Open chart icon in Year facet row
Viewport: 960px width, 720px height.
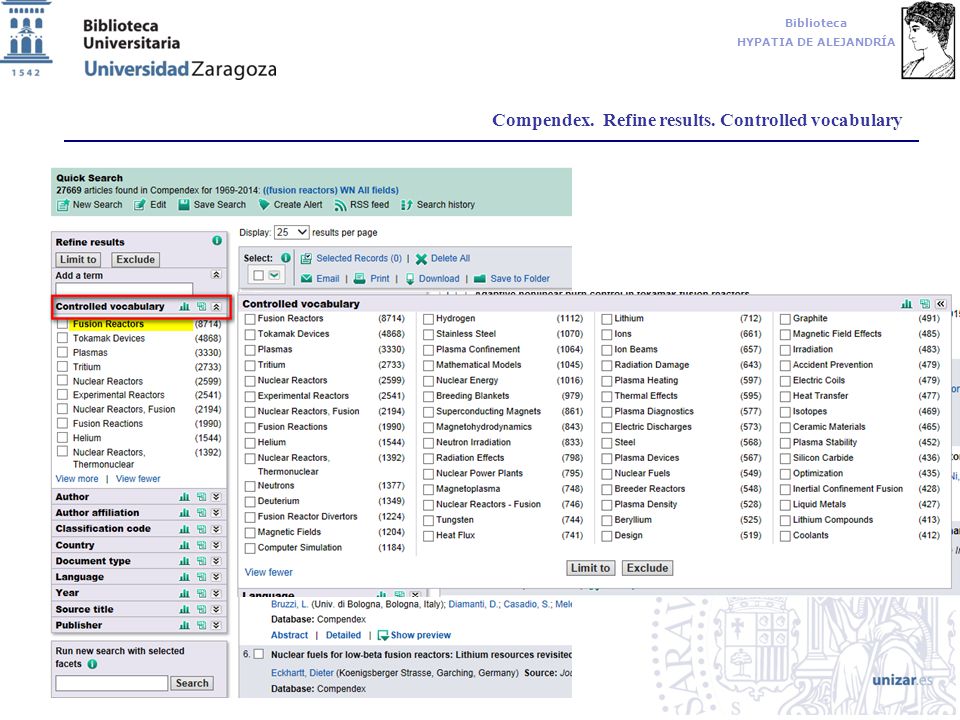click(184, 593)
